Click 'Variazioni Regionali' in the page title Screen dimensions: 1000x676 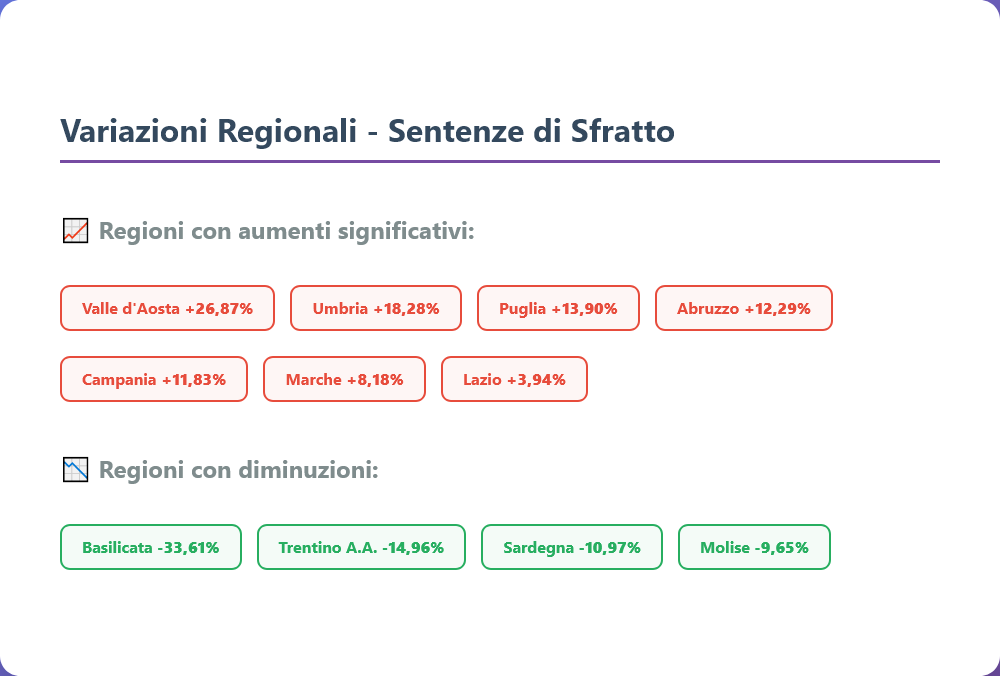(207, 131)
